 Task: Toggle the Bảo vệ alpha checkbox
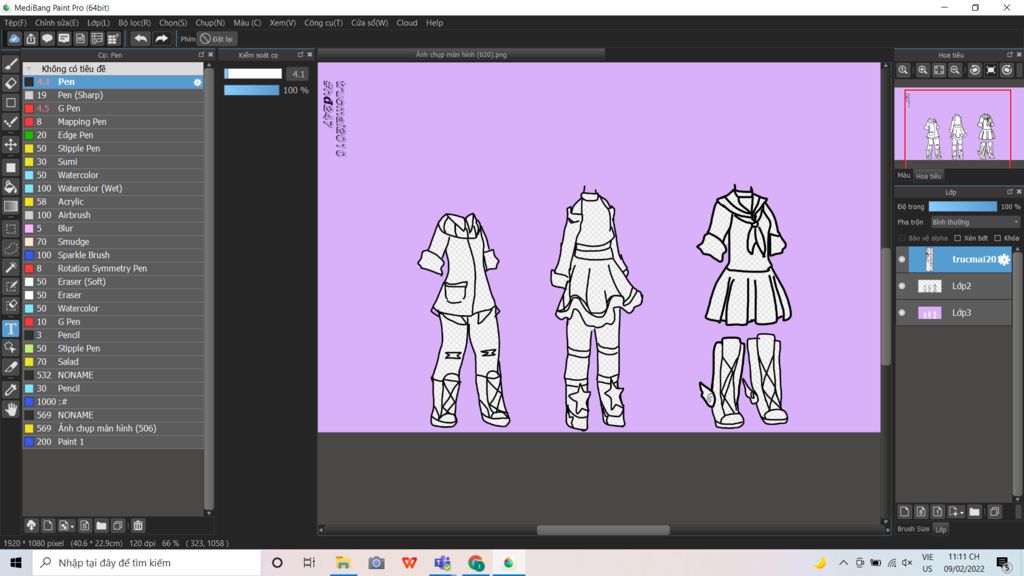tap(903, 238)
